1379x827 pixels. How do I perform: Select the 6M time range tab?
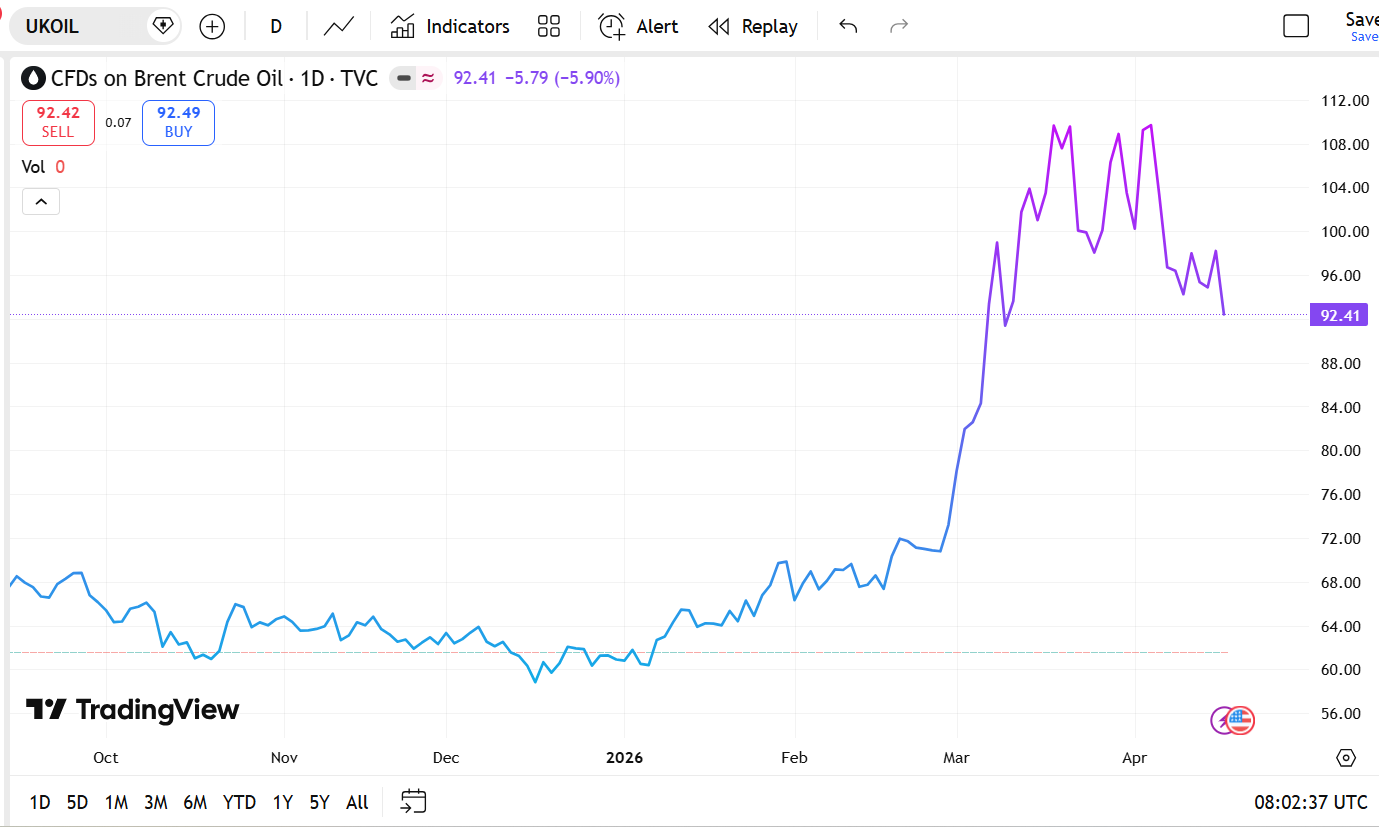195,802
